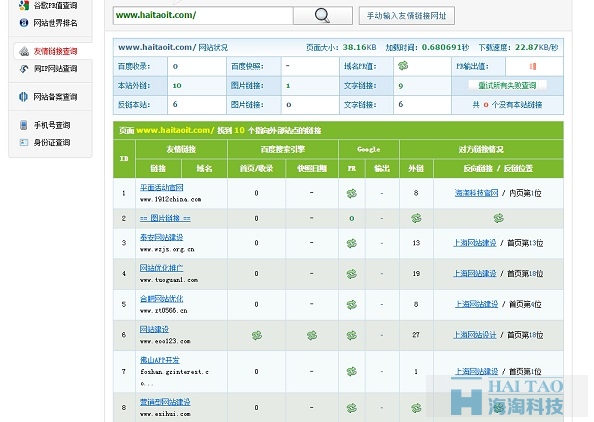Click the www.1912china.com domain text
This screenshot has height=422, width=594.
pyautogui.click(x=170, y=199)
